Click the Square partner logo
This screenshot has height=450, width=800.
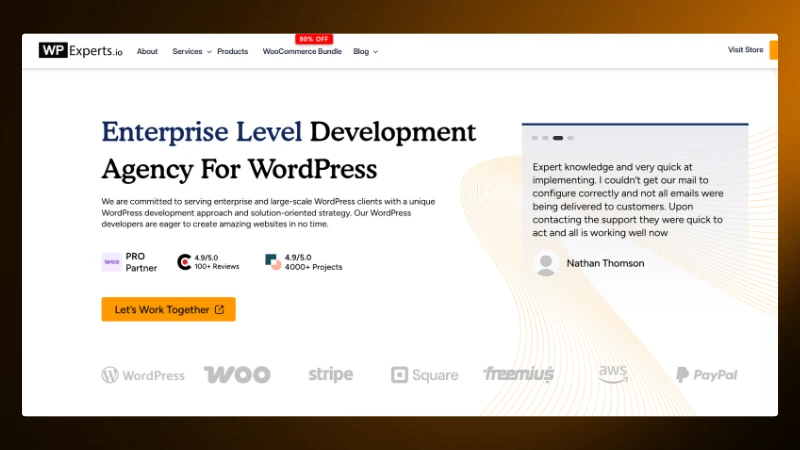point(424,375)
